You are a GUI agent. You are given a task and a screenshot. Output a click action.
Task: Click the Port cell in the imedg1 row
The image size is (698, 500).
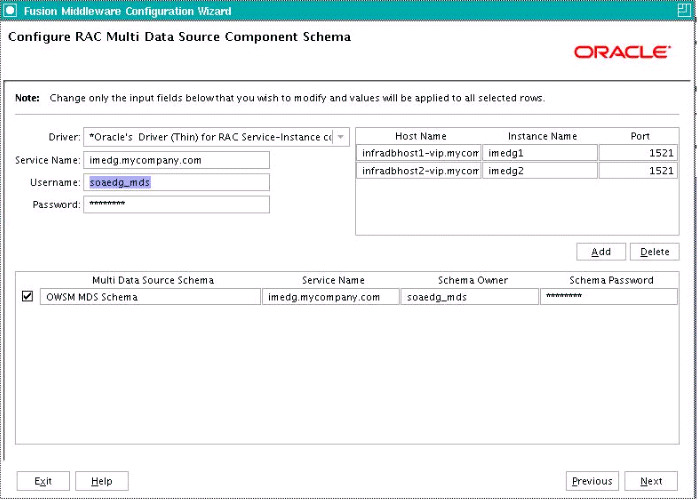[639, 153]
